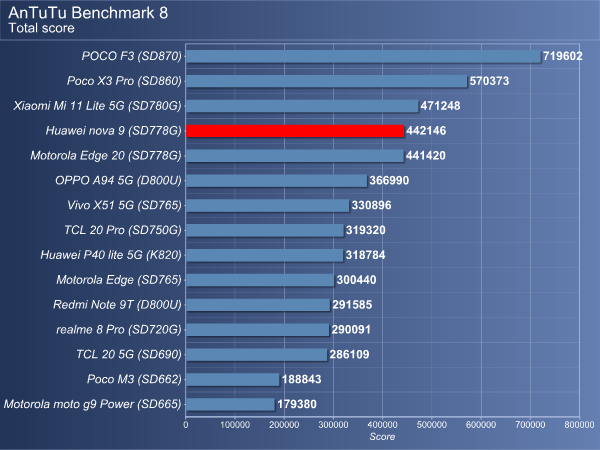
Task: Click the 600000 axis tick label
Action: [481, 425]
